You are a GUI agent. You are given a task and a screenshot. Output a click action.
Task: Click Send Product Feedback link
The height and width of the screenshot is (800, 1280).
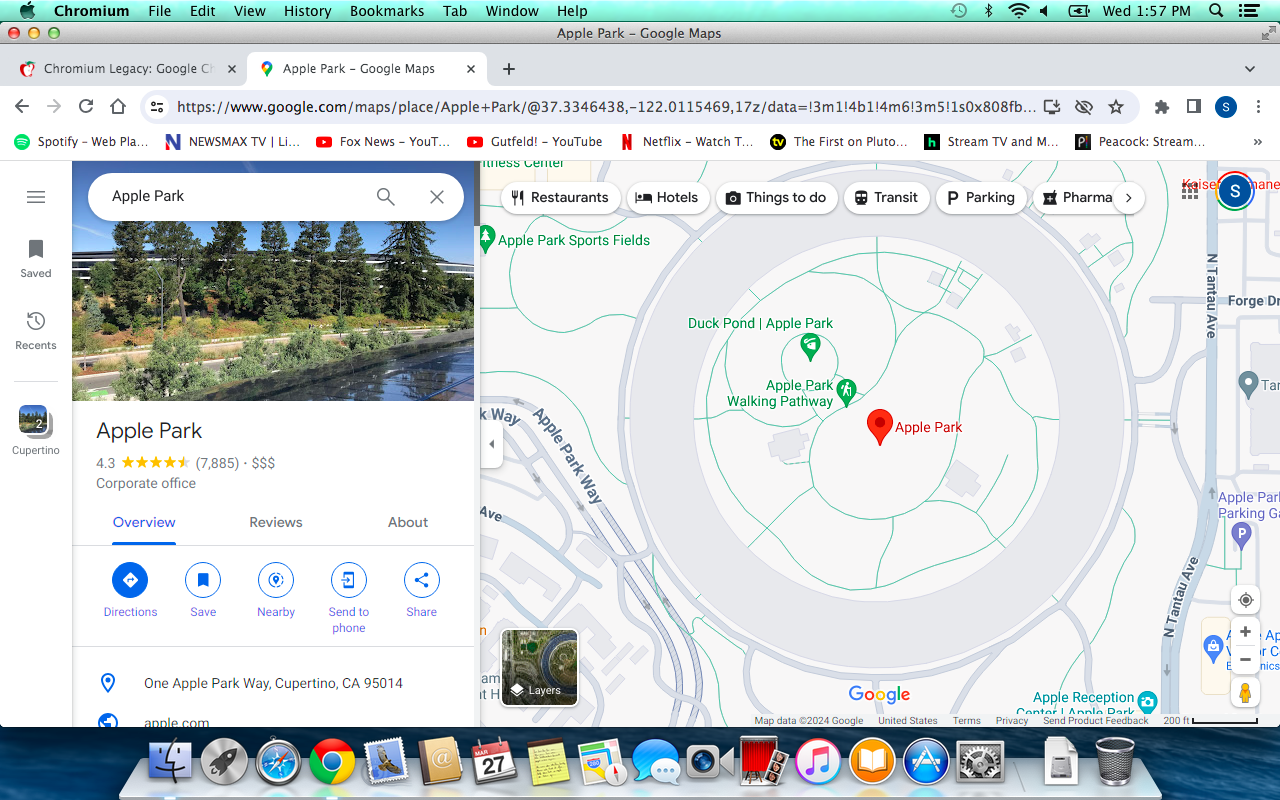tap(1095, 720)
